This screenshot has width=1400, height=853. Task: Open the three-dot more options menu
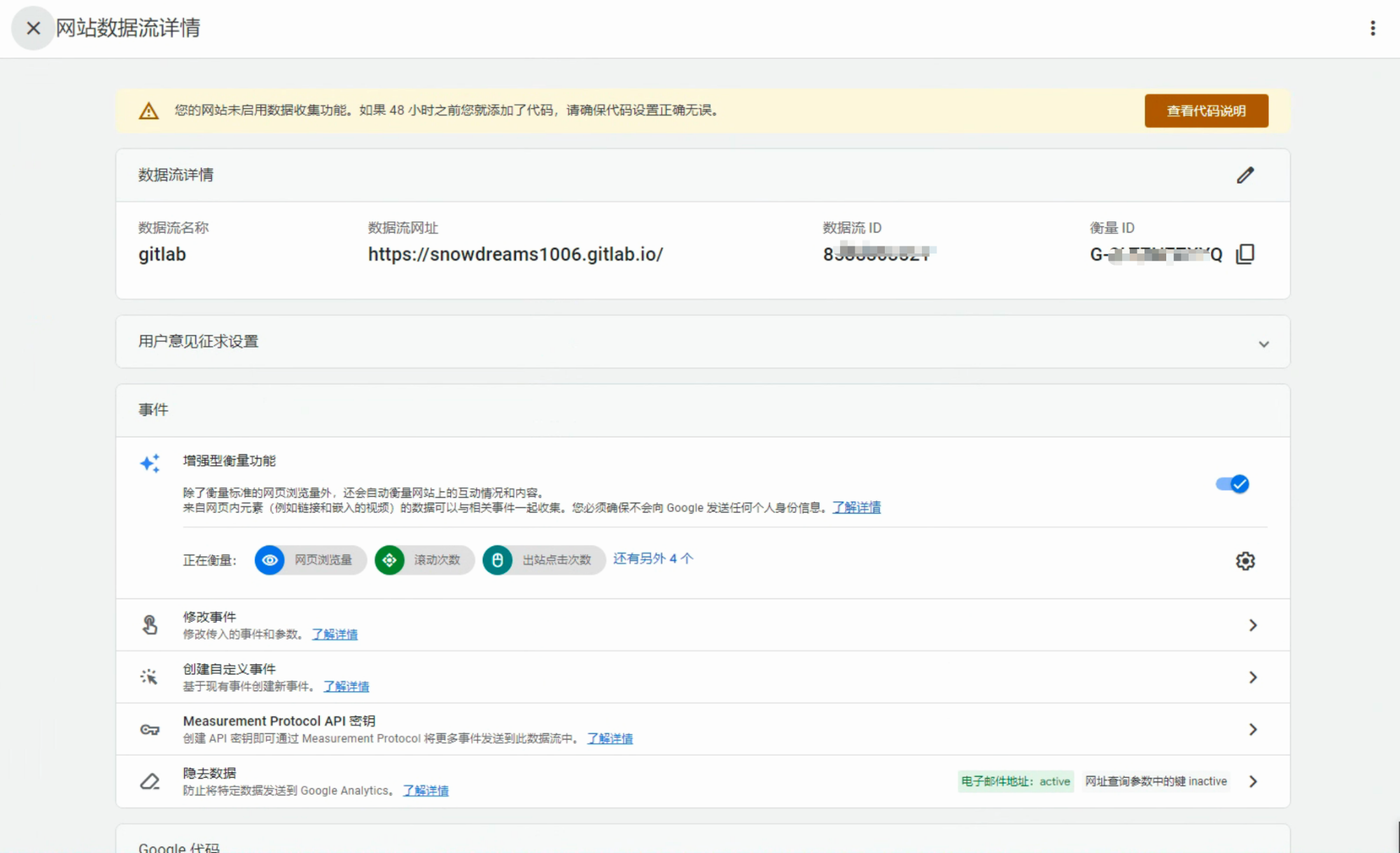coord(1372,28)
